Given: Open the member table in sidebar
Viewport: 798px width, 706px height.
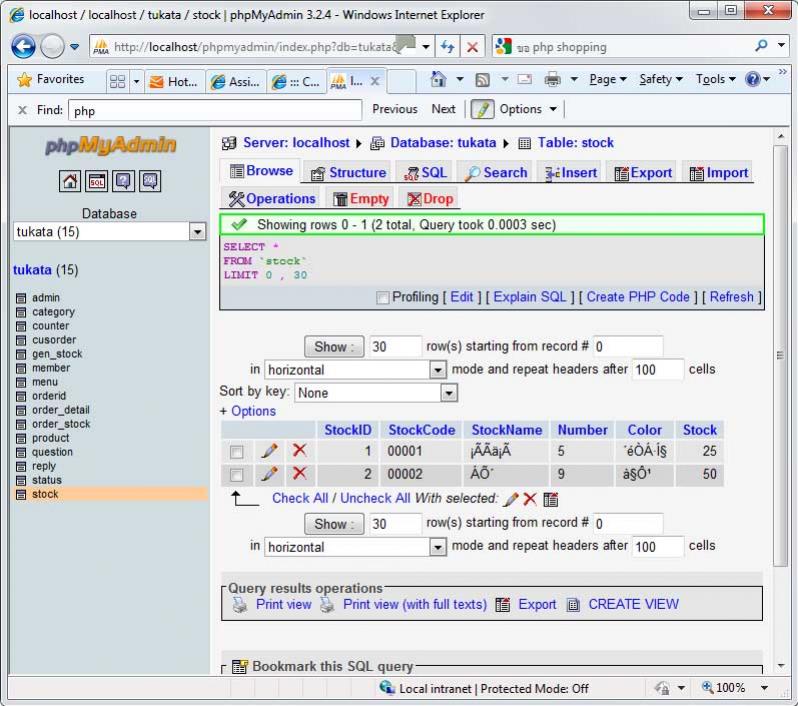Looking at the screenshot, I should pos(51,368).
